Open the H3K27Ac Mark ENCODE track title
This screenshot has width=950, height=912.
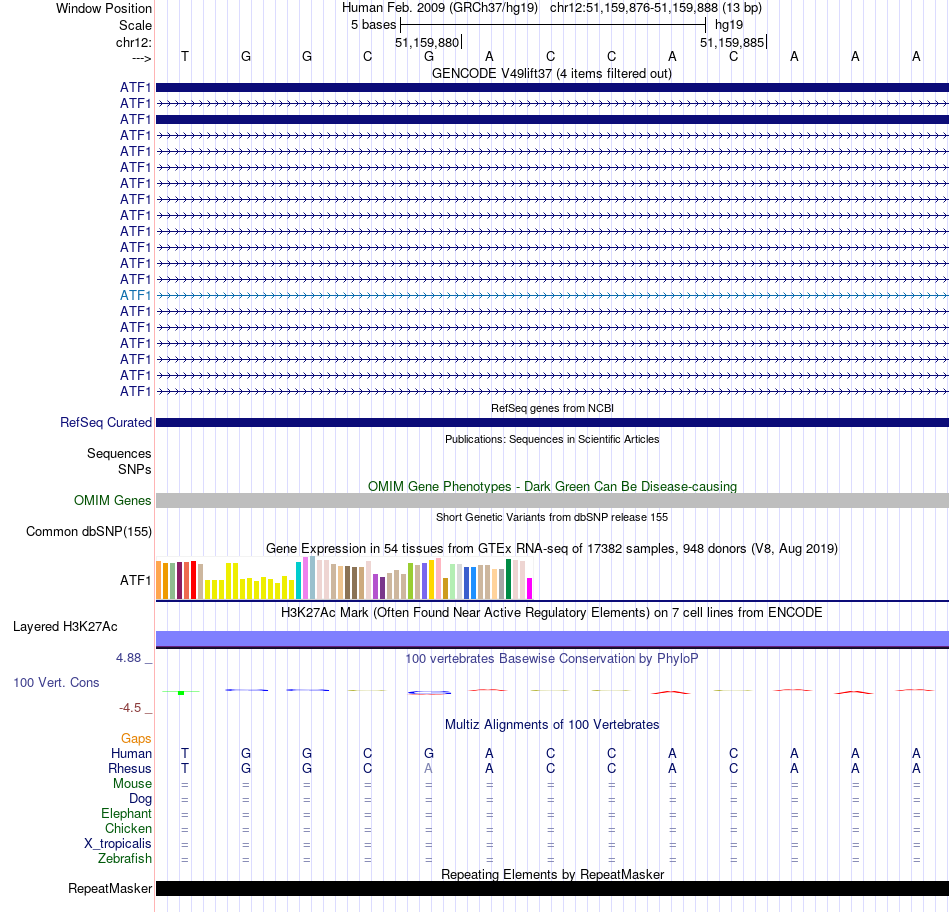552,612
